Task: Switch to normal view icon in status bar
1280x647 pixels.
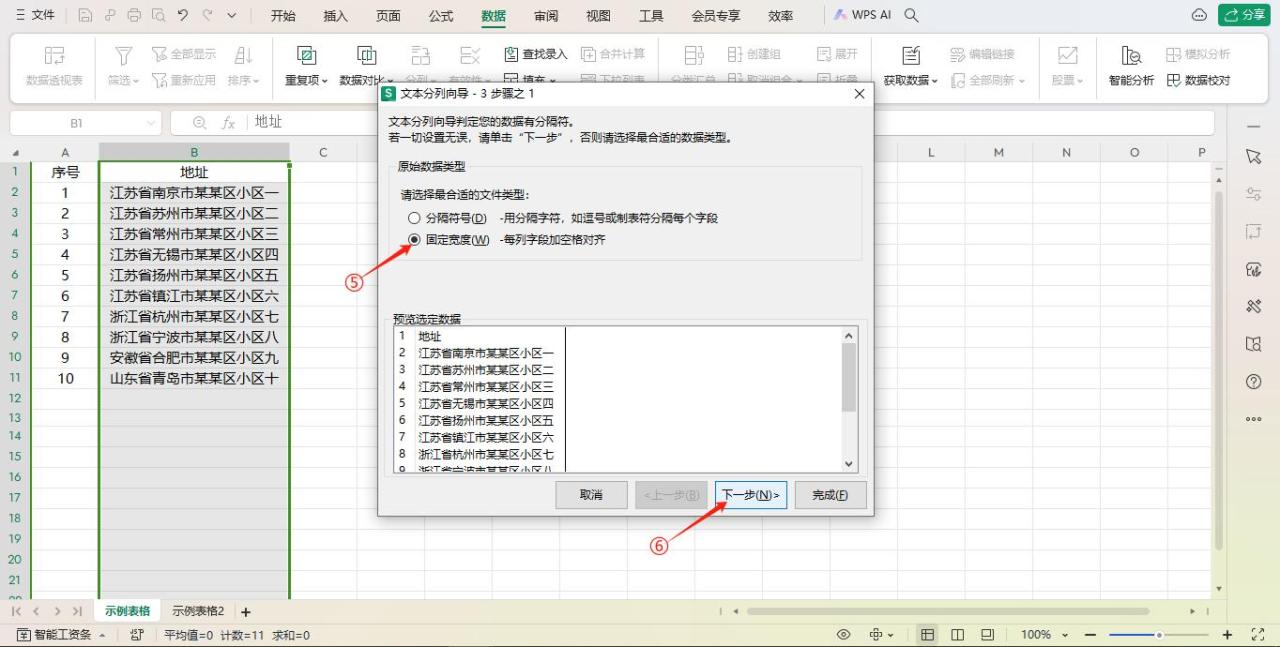Action: pos(928,635)
